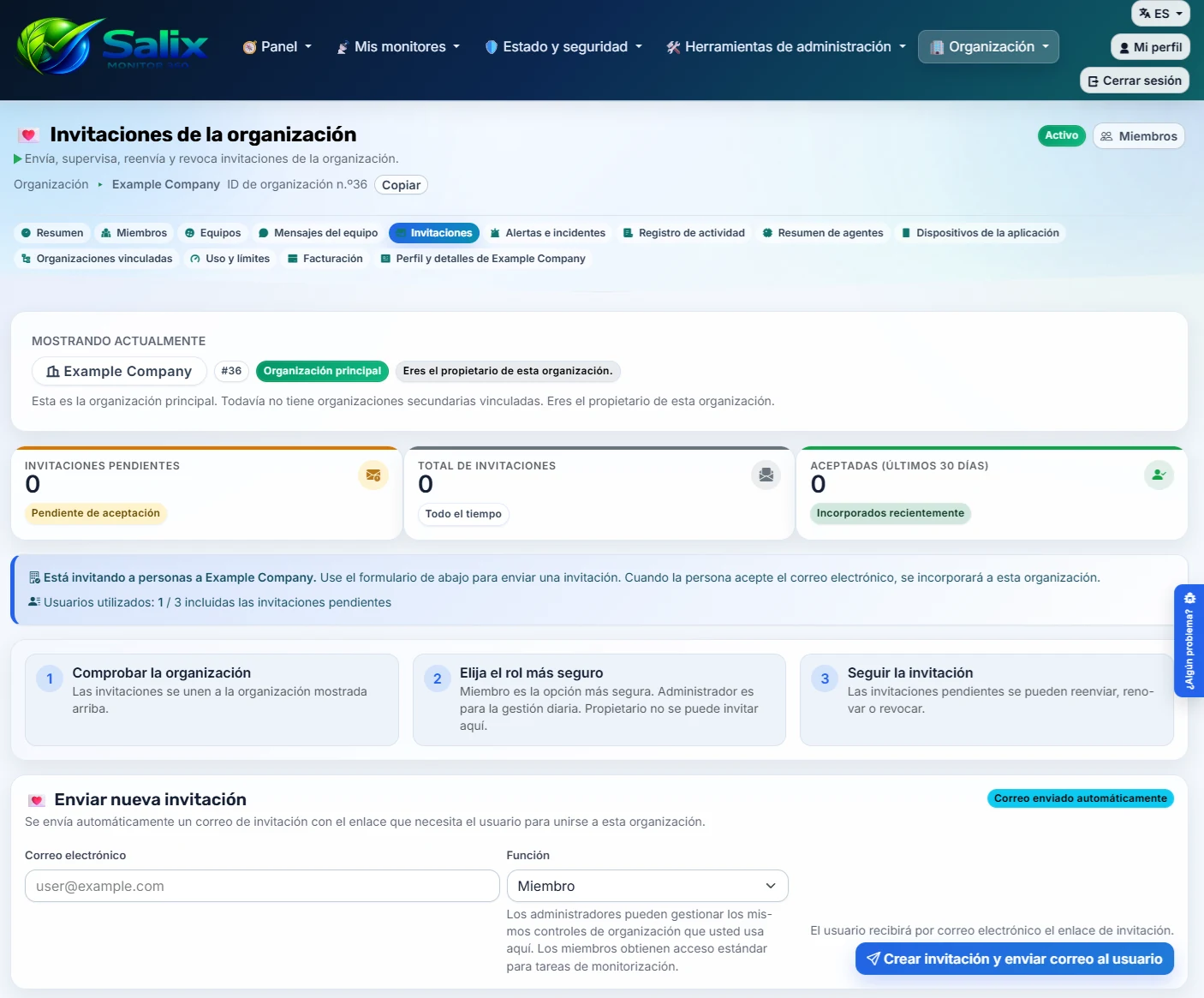Click the Correo electrónico input field

click(262, 886)
